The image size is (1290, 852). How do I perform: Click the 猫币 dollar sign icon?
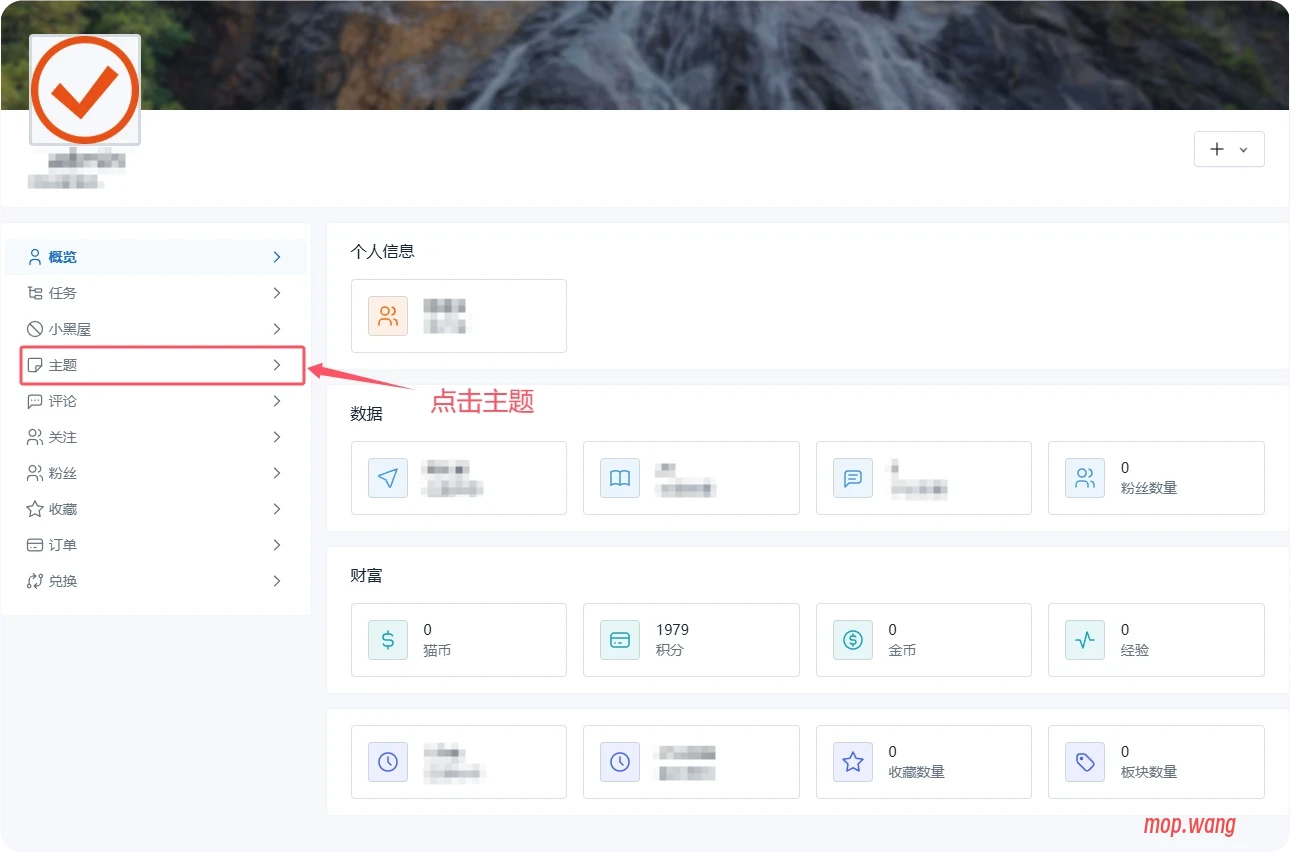point(388,640)
